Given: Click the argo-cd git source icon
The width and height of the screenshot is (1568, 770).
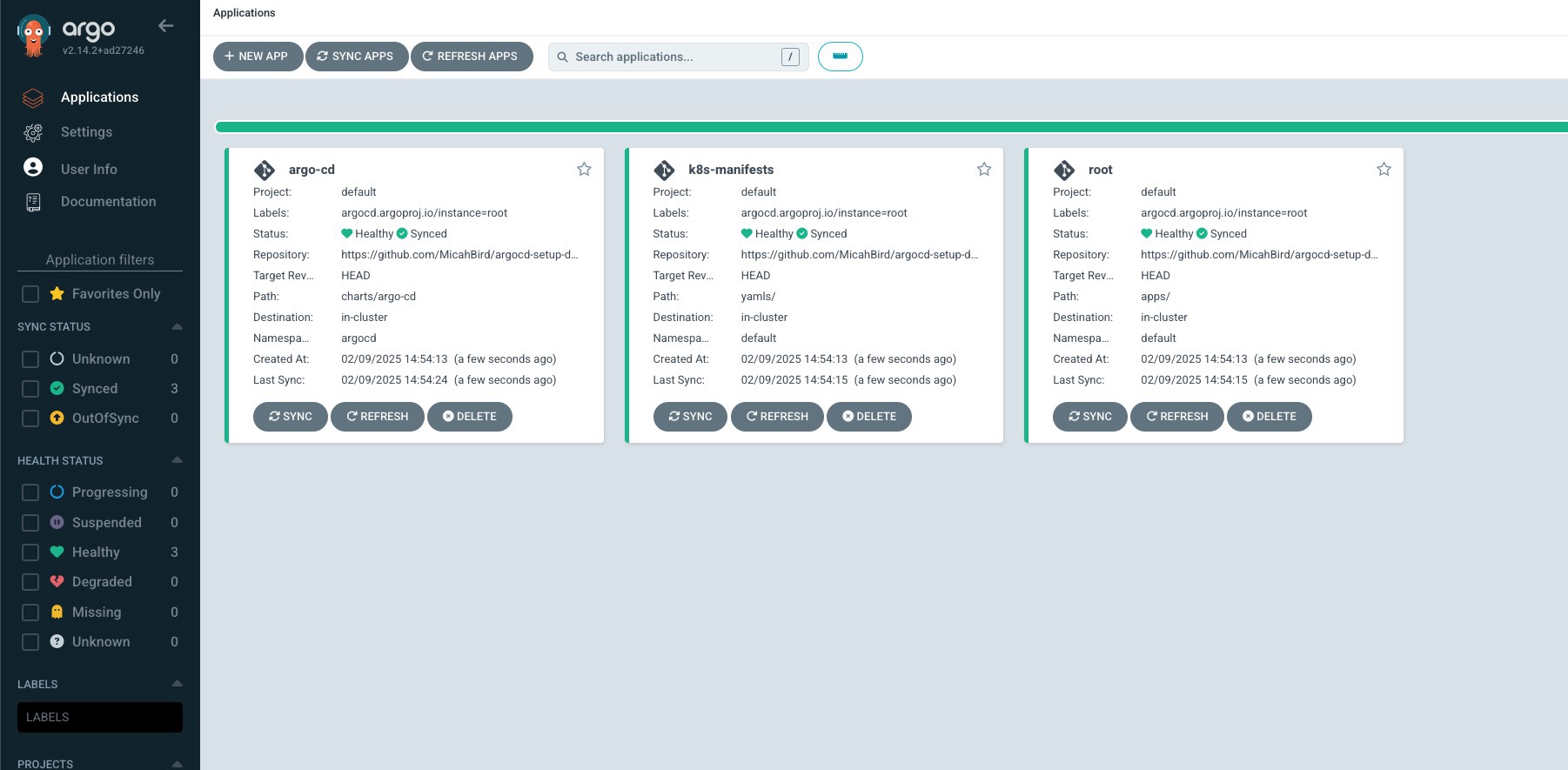Looking at the screenshot, I should click(x=265, y=170).
